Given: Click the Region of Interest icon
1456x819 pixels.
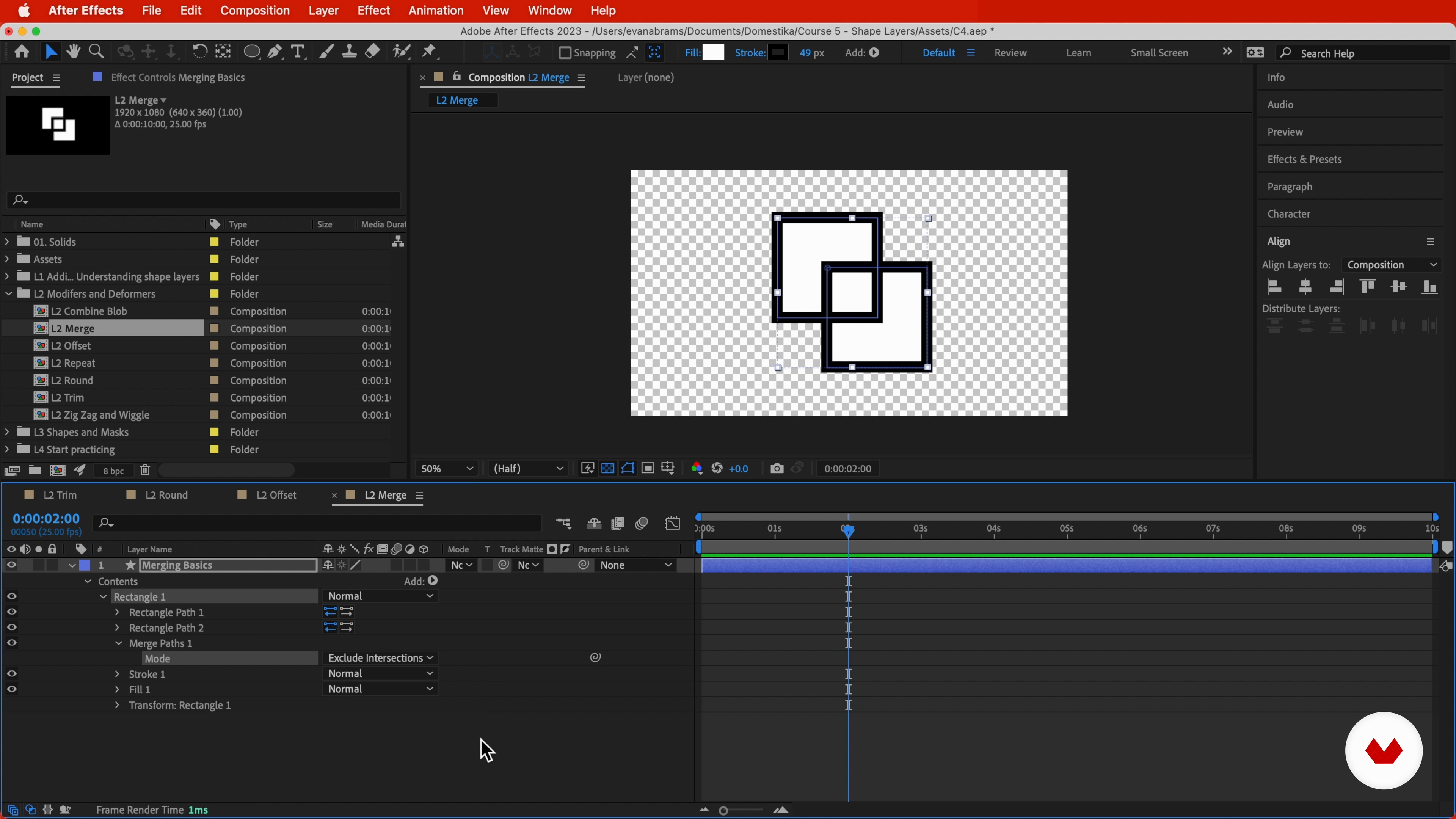Looking at the screenshot, I should (648, 469).
